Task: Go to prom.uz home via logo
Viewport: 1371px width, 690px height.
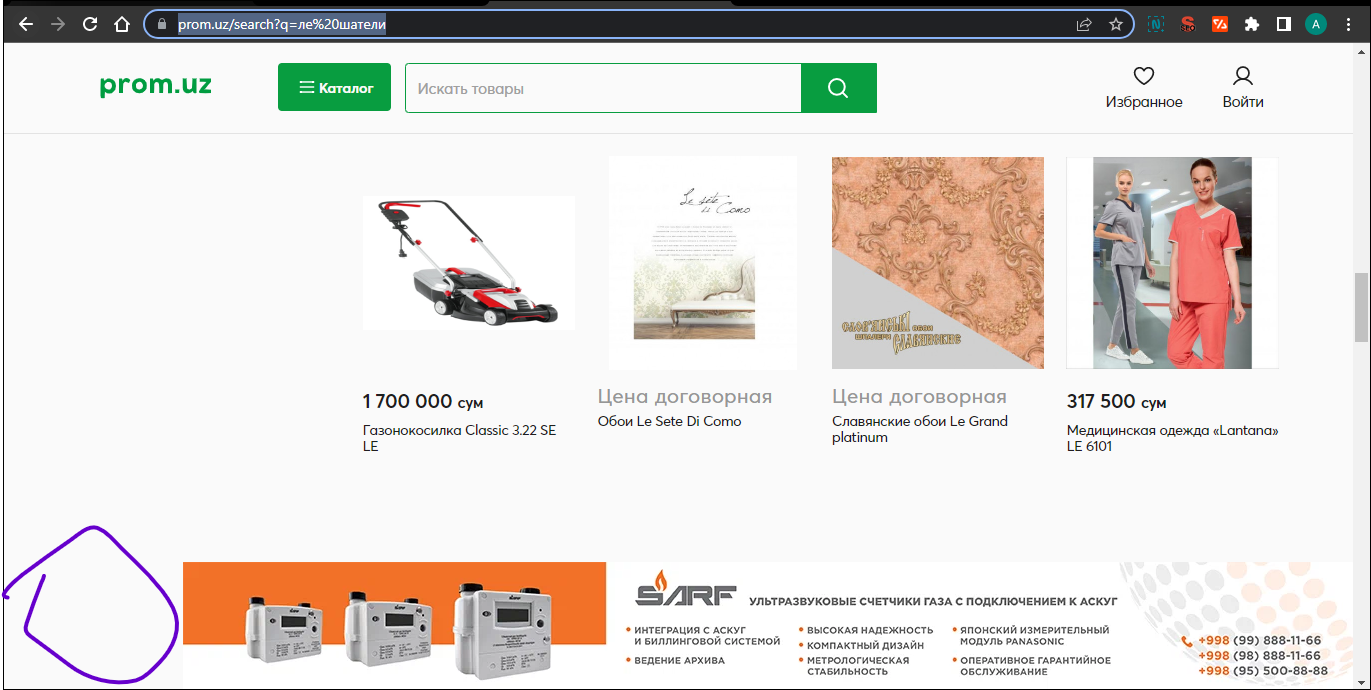Action: (x=156, y=85)
